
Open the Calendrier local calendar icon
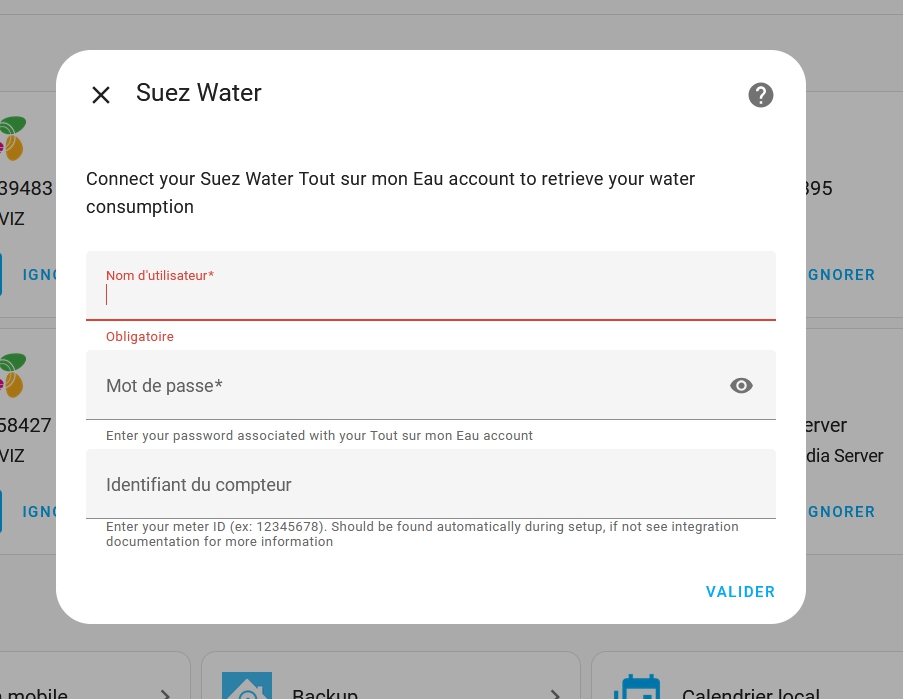(636, 686)
